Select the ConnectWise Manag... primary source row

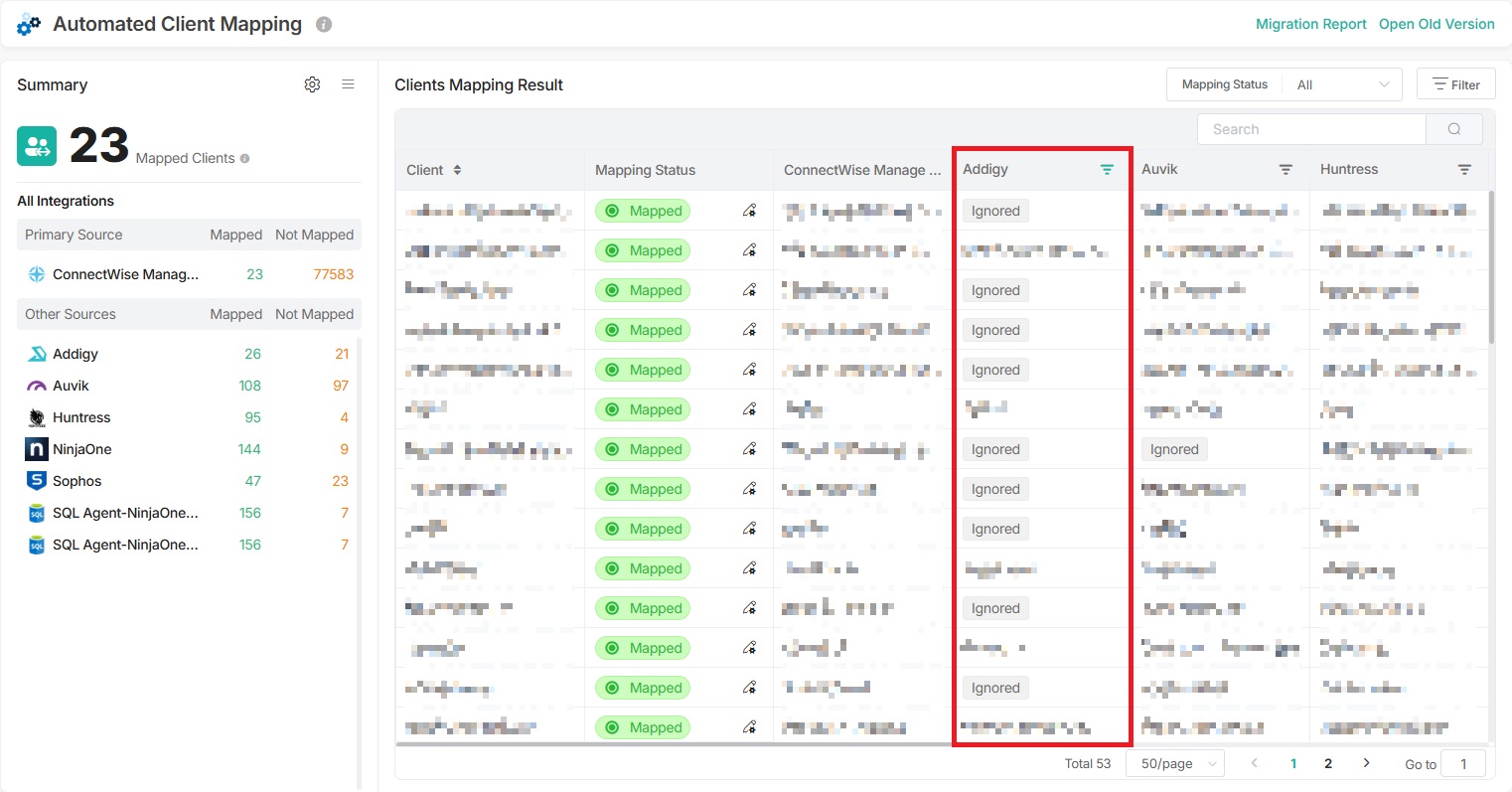click(189, 274)
